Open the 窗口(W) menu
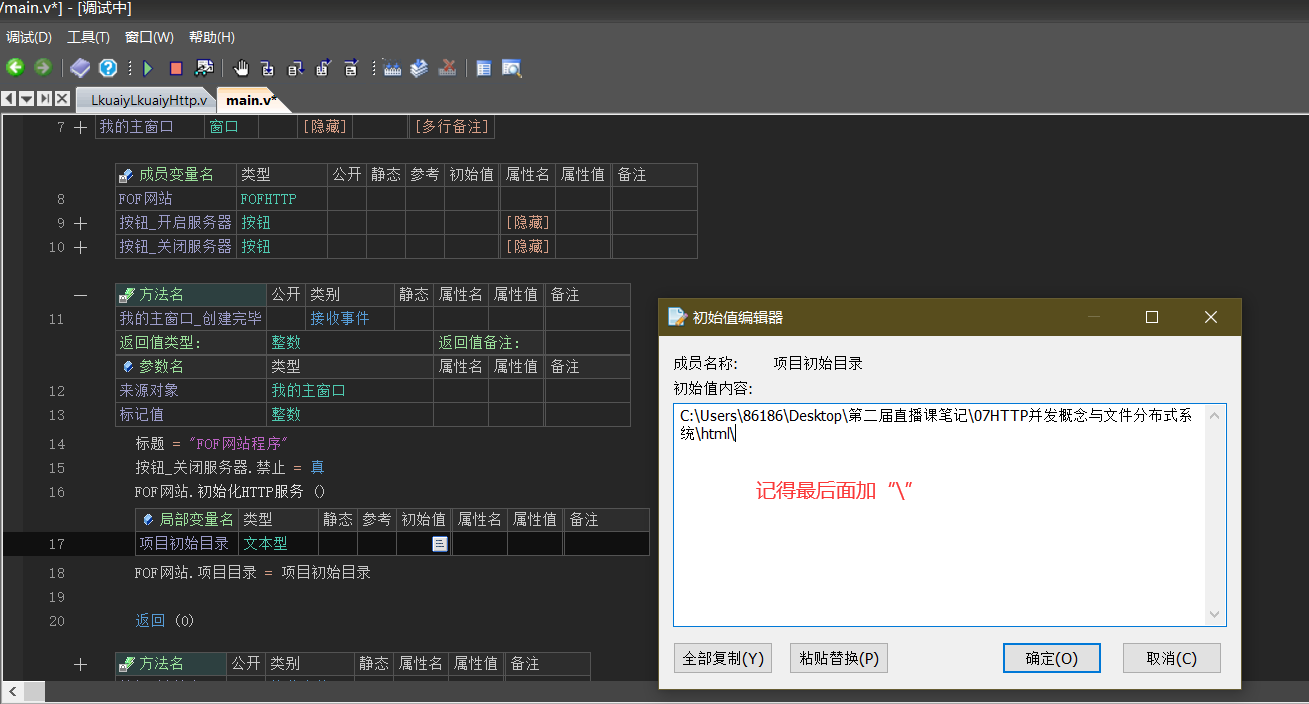This screenshot has width=1309, height=704. (149, 37)
